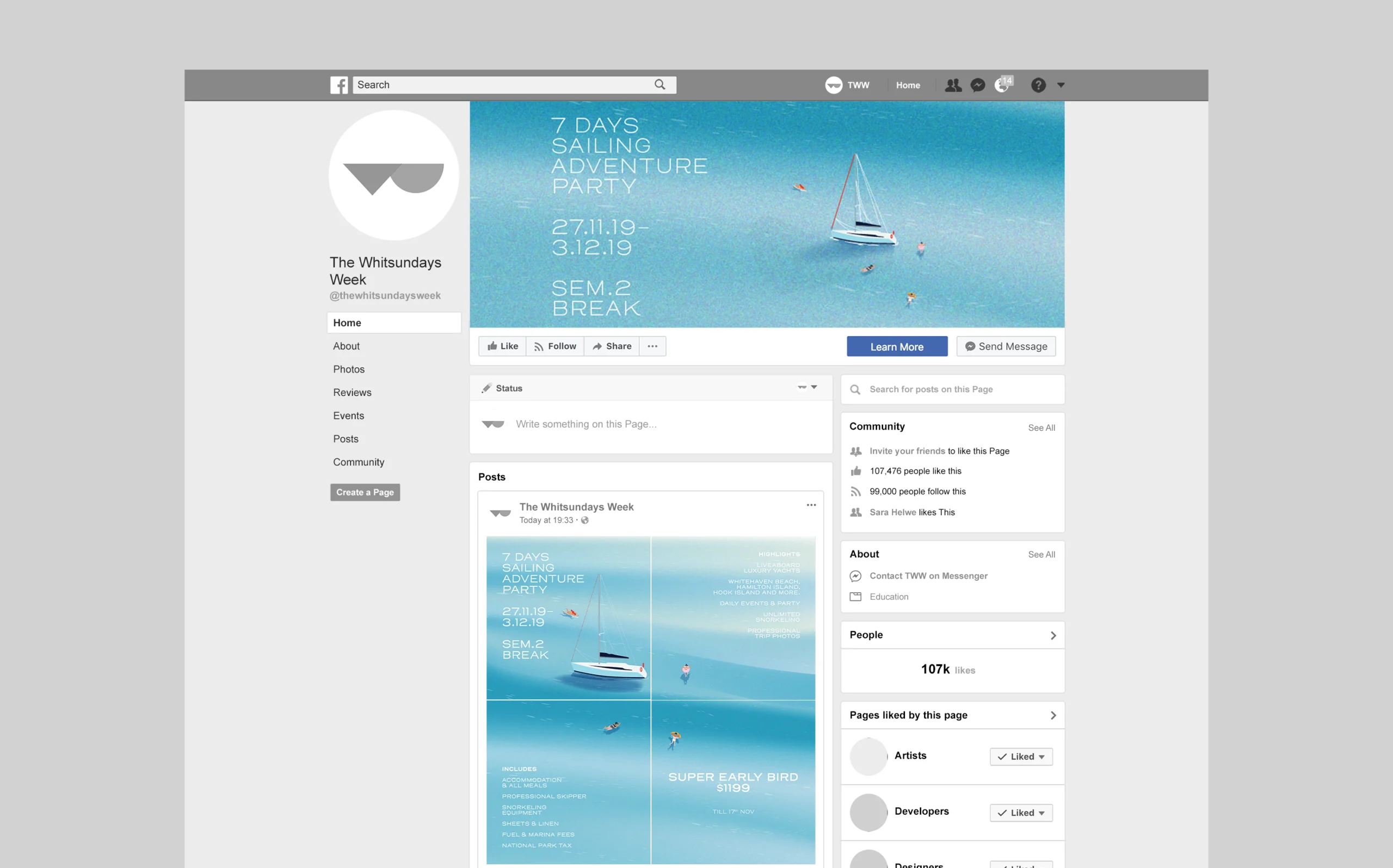Select the Home tab in sidebar
1393x868 pixels.
[x=394, y=323]
